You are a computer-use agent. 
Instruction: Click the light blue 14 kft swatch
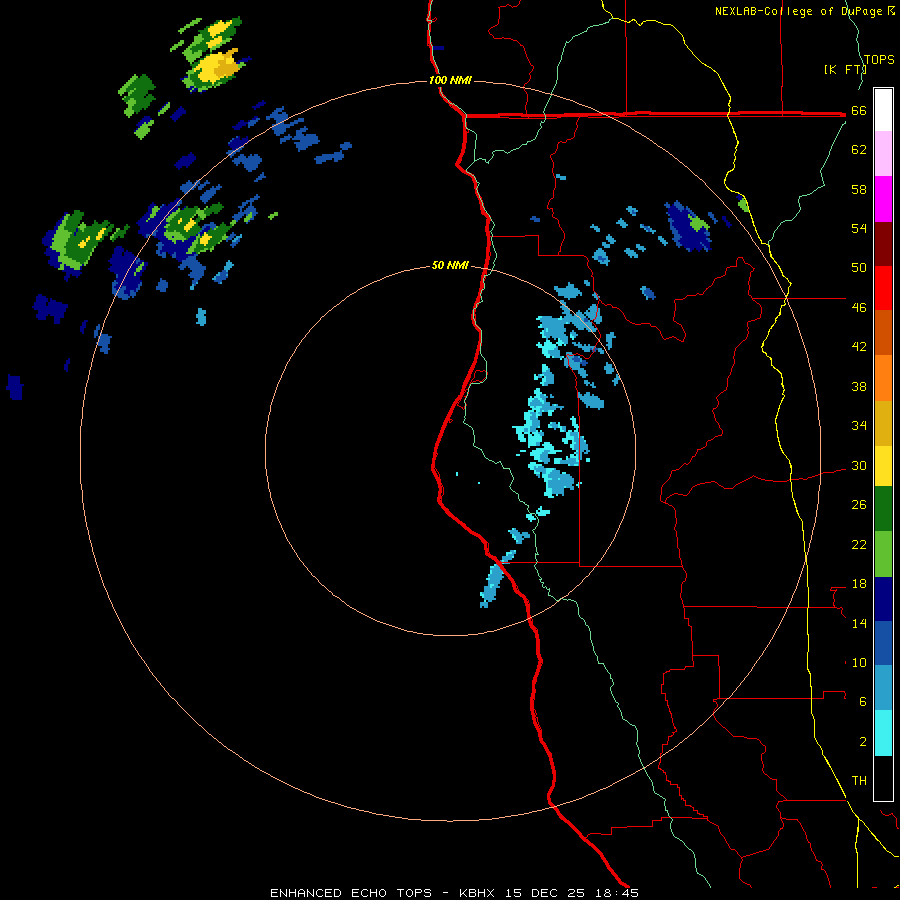(883, 688)
